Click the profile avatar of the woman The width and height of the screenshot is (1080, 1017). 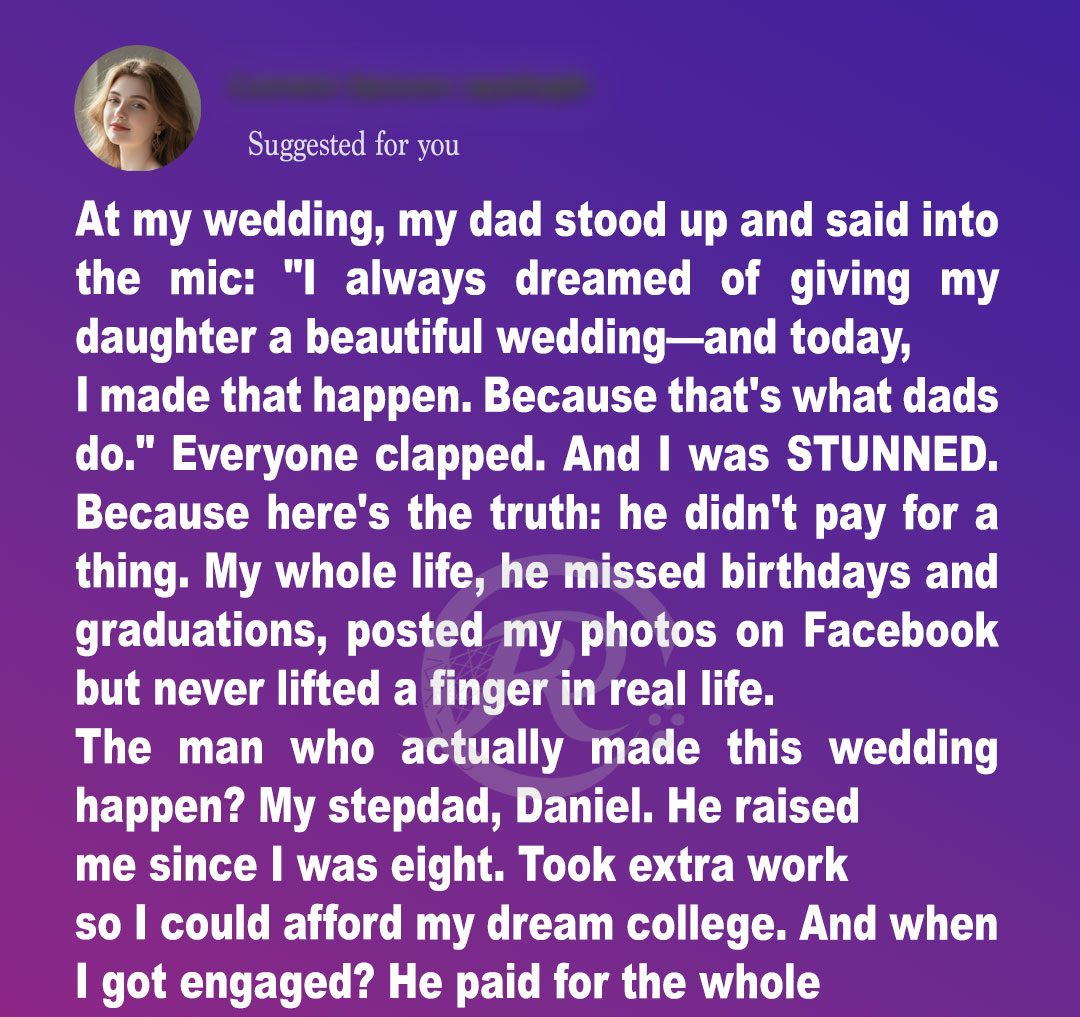tap(138, 108)
